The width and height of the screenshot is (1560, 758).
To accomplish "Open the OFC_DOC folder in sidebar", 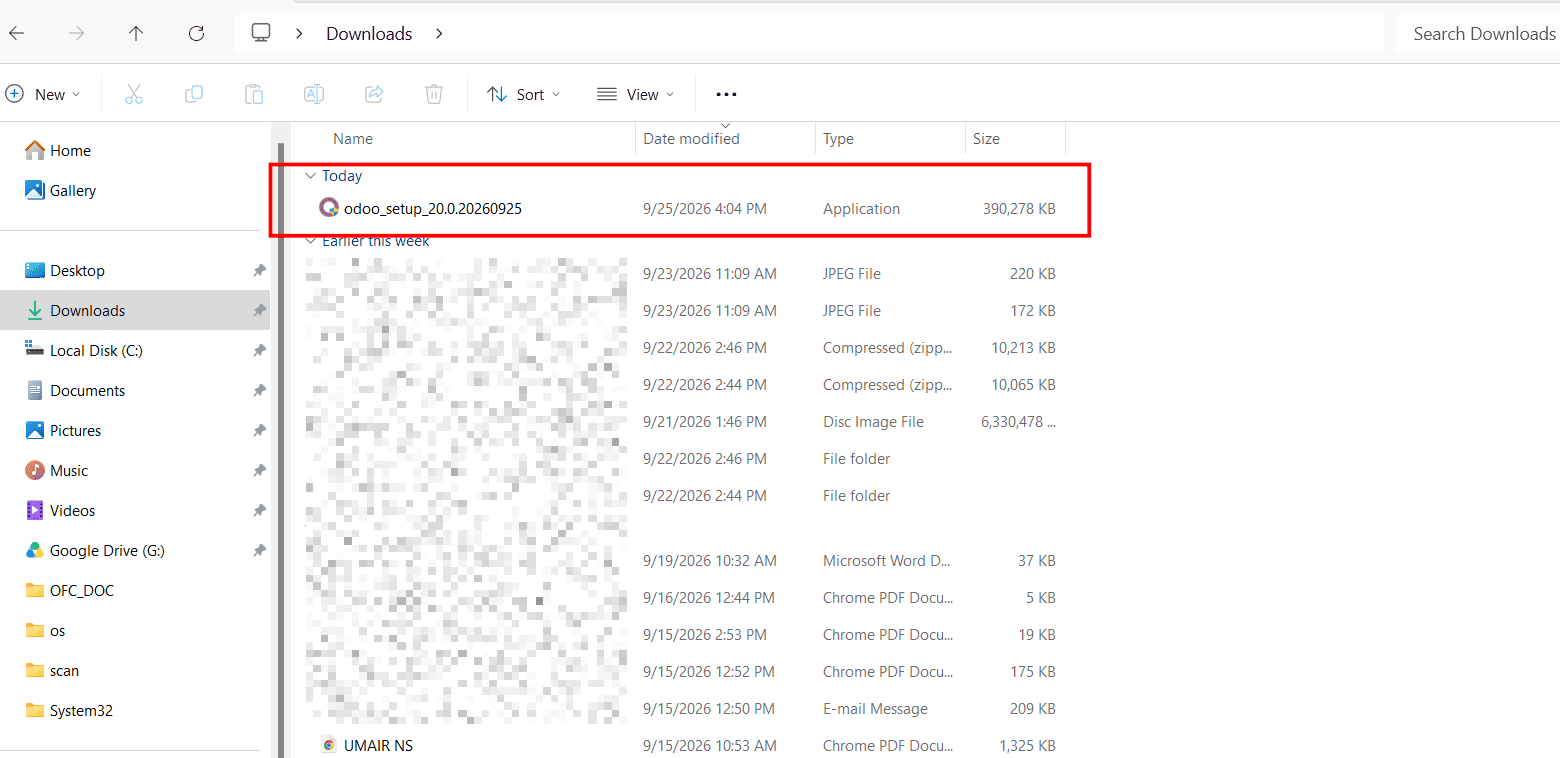I will (x=69, y=590).
